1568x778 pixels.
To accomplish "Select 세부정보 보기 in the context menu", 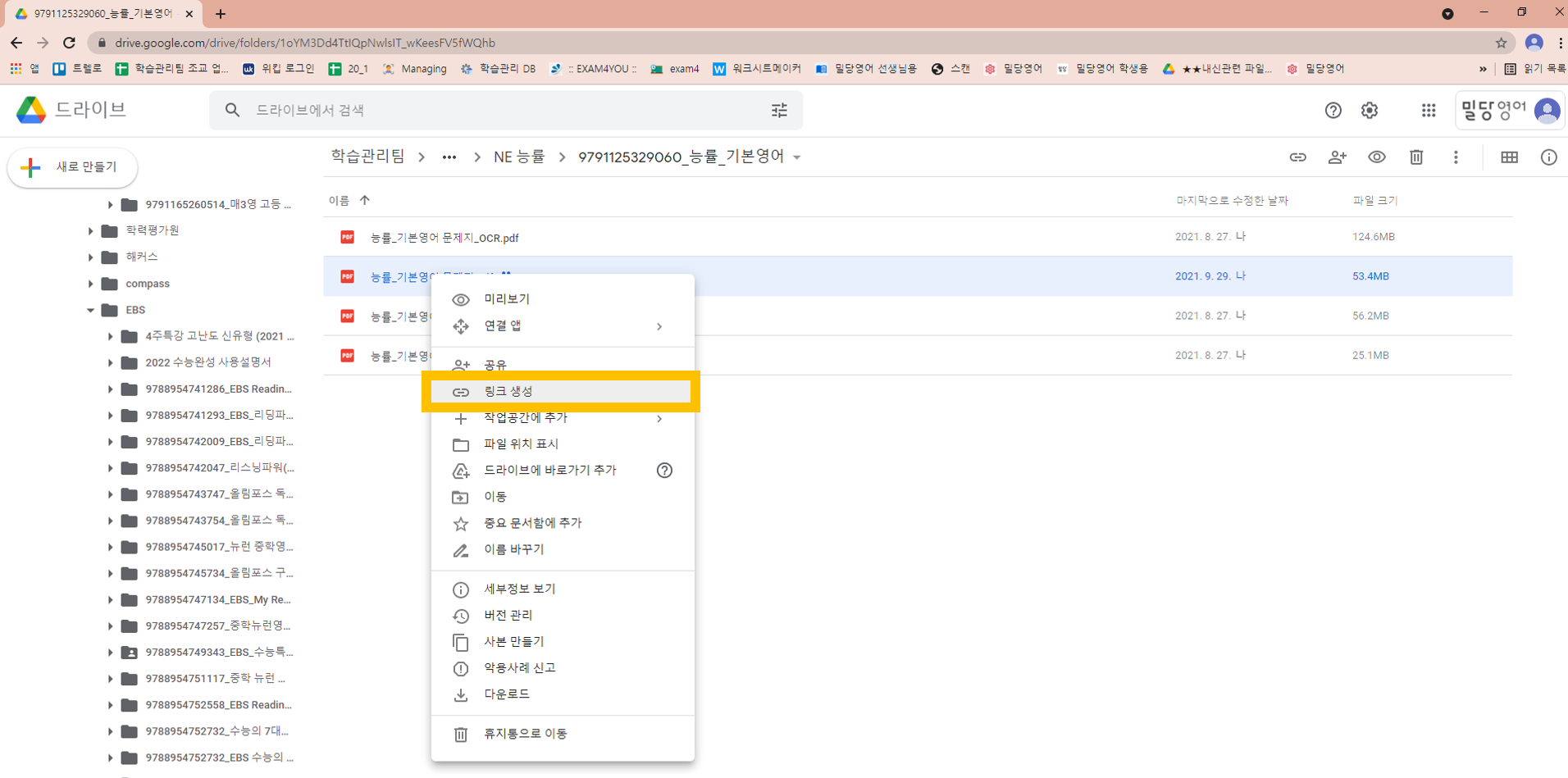I will (563, 589).
